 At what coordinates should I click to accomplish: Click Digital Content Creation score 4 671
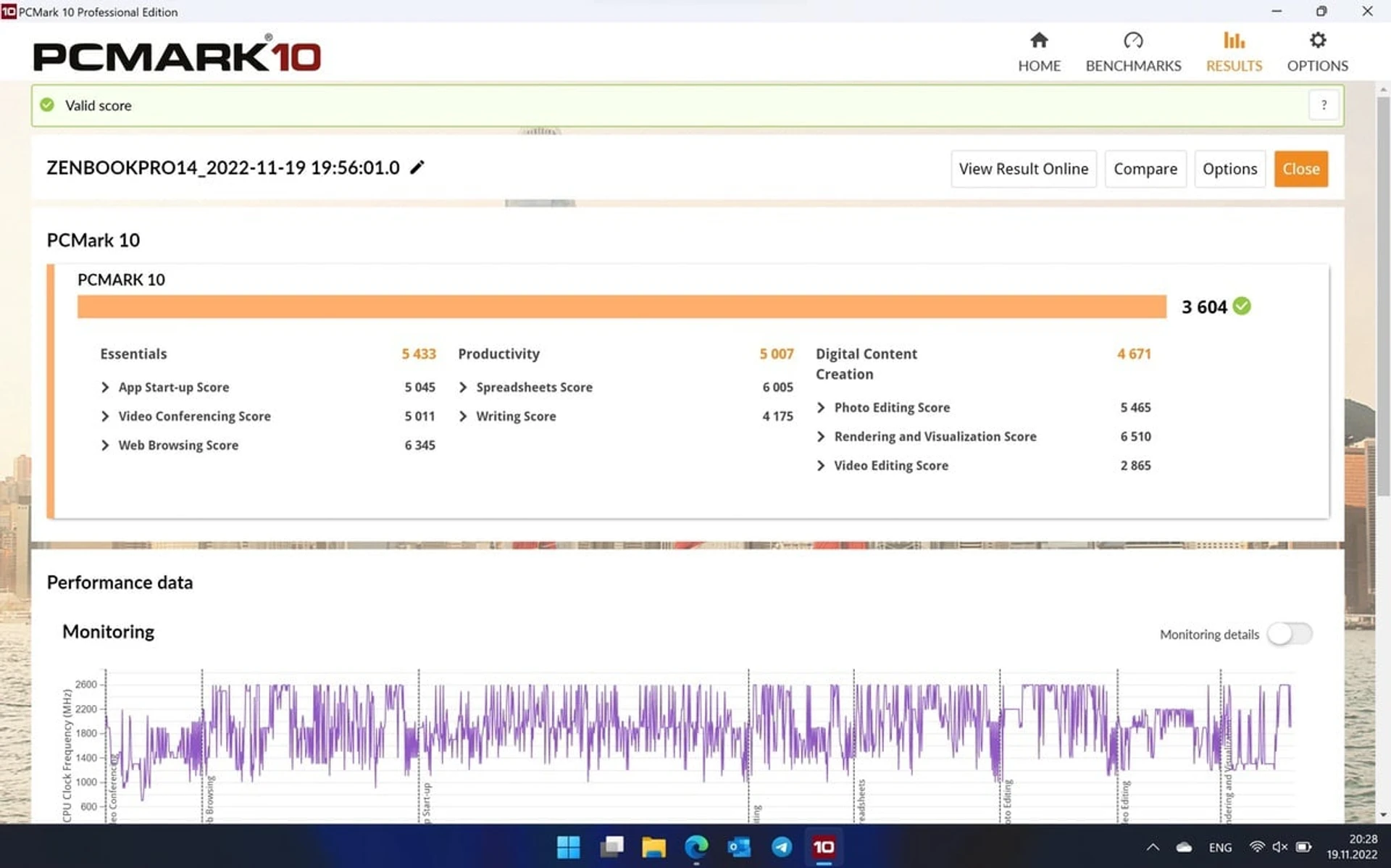(1134, 354)
